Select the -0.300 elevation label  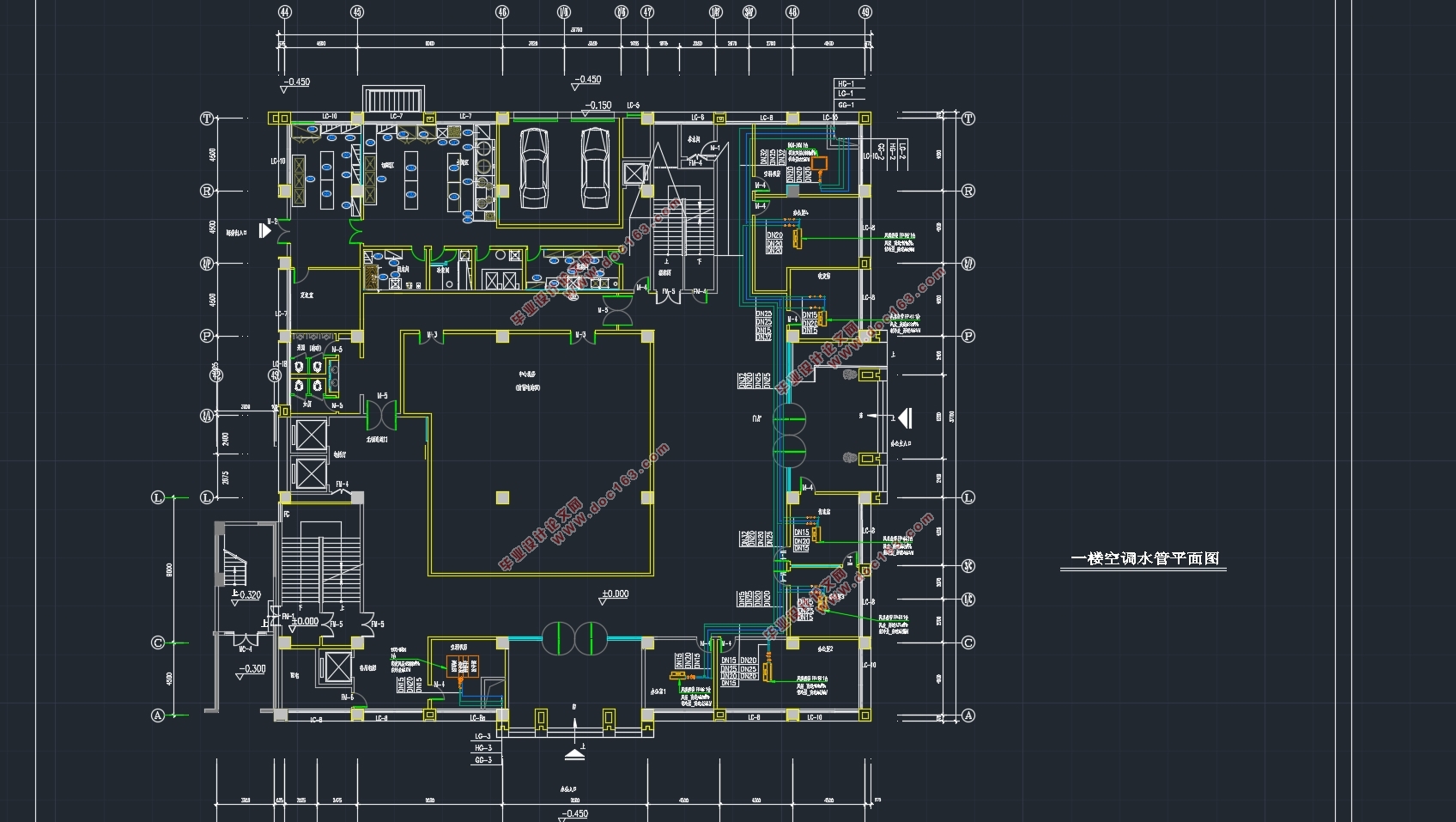[252, 668]
